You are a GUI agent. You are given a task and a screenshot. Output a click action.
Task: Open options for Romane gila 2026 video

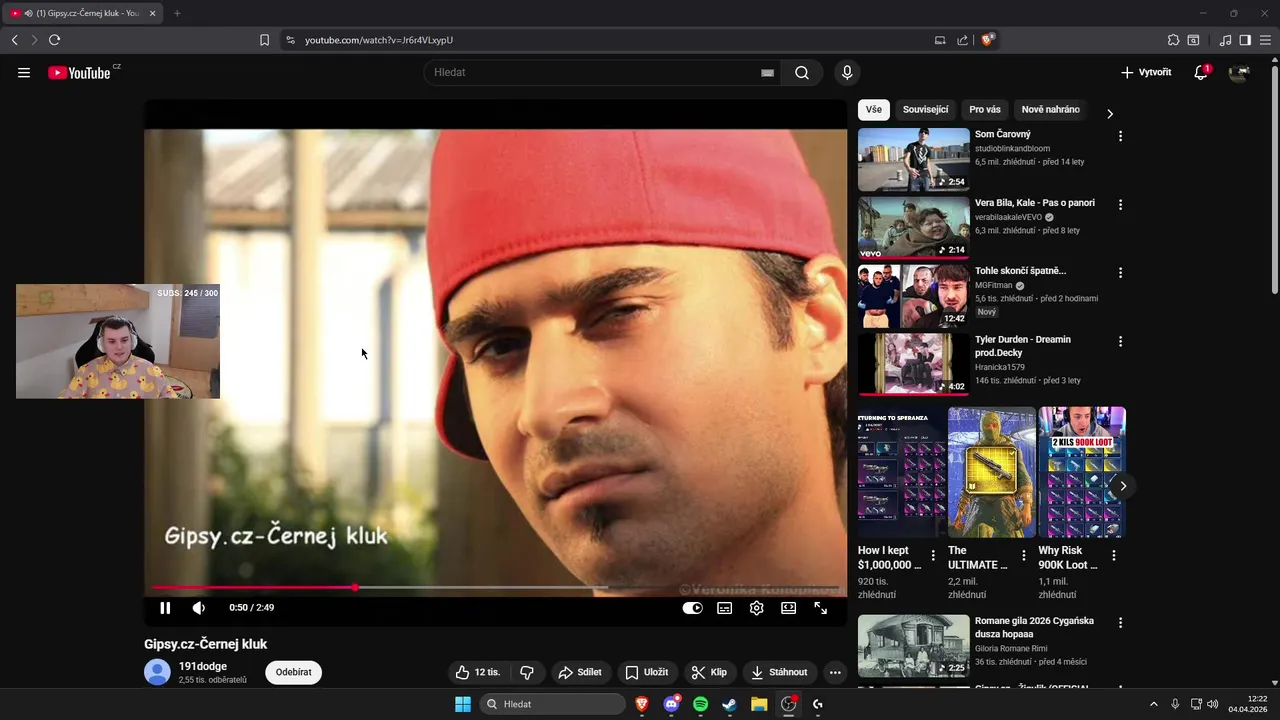[1120, 623]
